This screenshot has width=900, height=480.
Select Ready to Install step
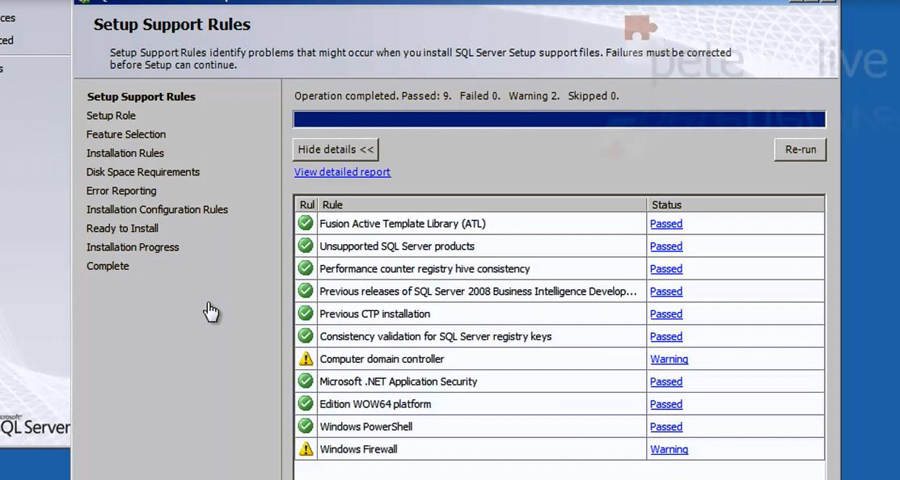click(x=122, y=229)
